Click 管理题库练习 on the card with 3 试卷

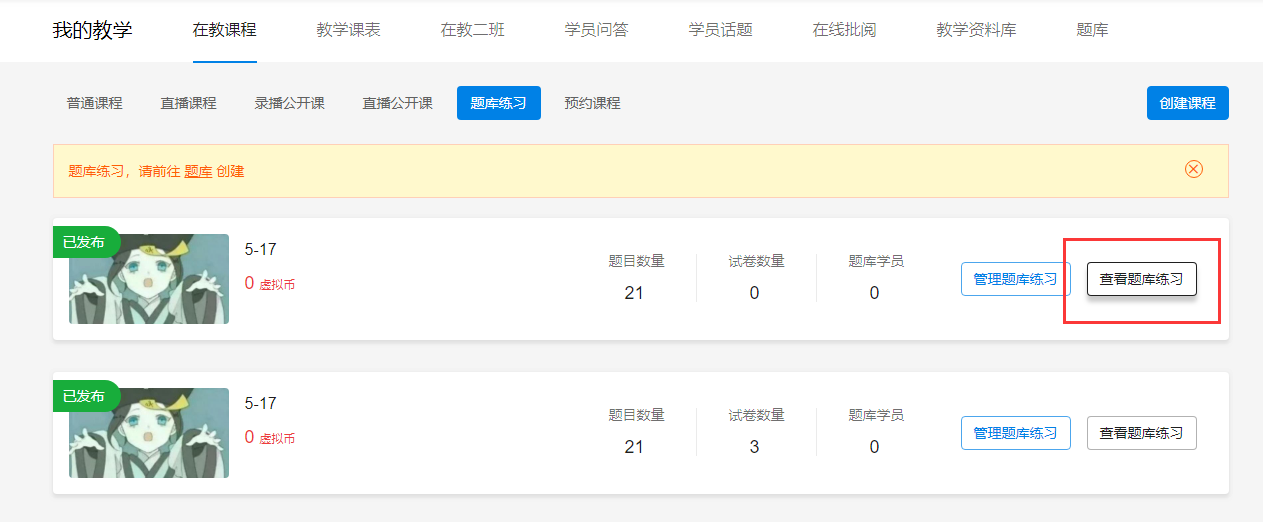tap(1015, 433)
